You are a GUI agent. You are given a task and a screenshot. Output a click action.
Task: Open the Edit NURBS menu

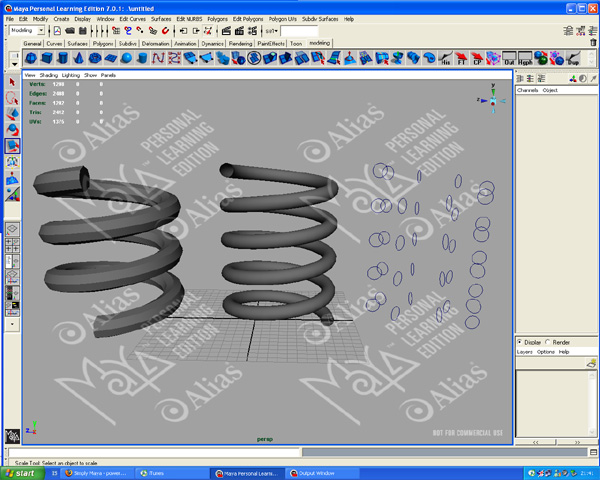point(189,19)
